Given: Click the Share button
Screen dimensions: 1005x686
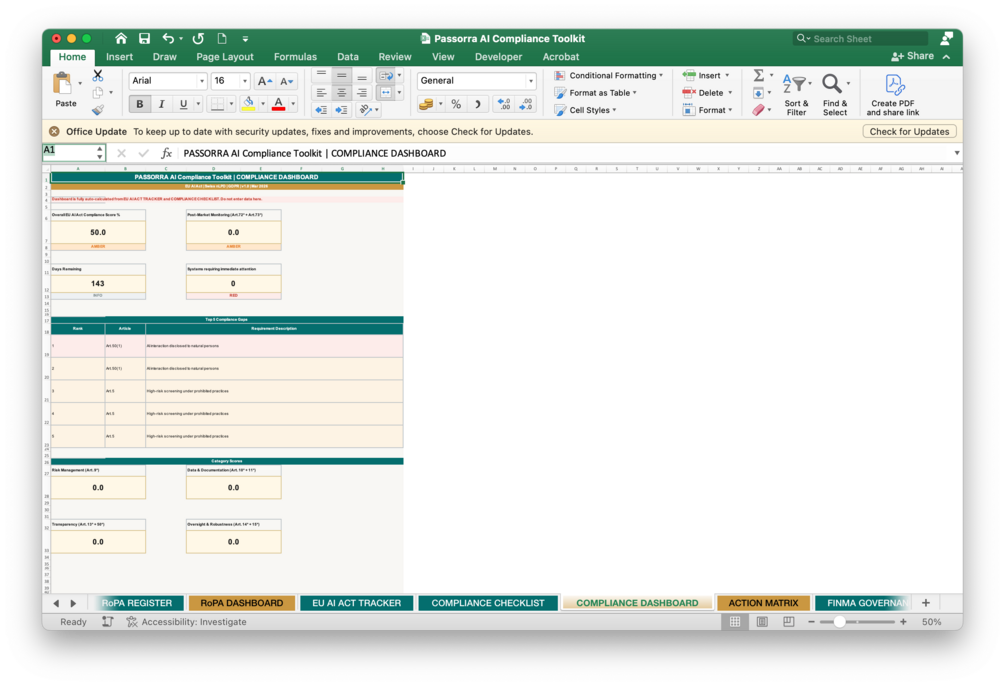Looking at the screenshot, I should click(913, 56).
